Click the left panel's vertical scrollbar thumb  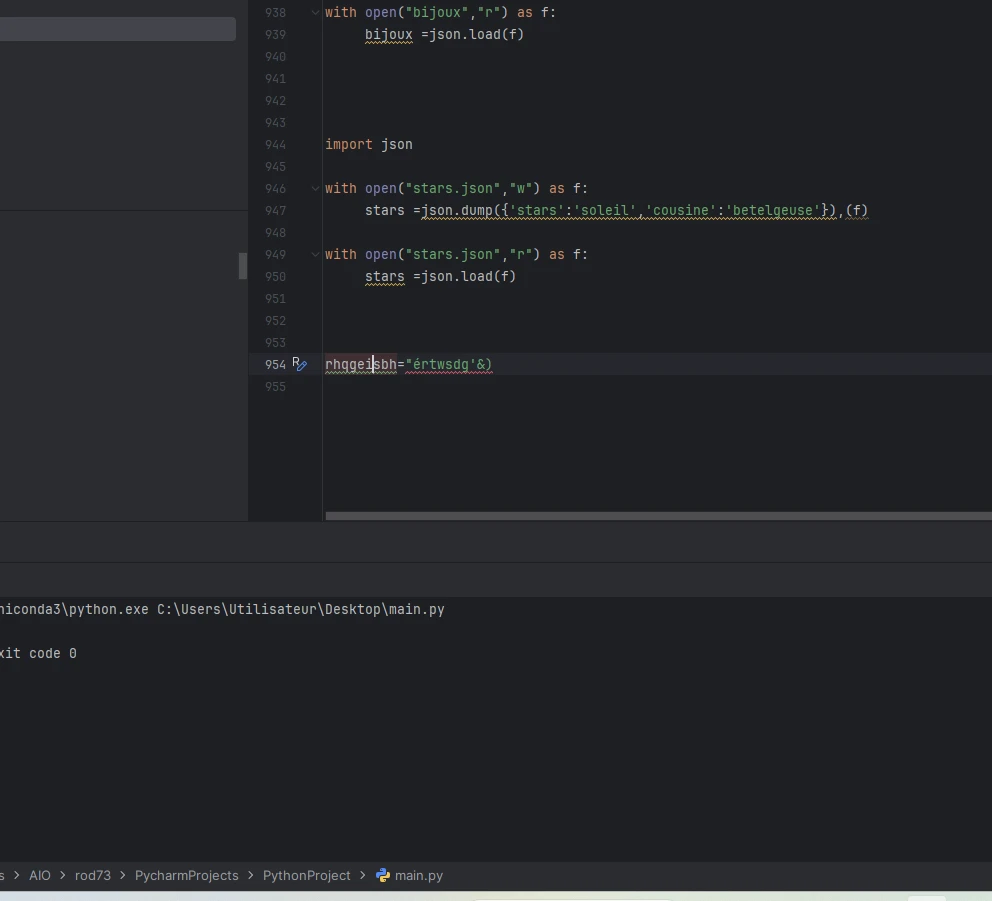(x=242, y=266)
